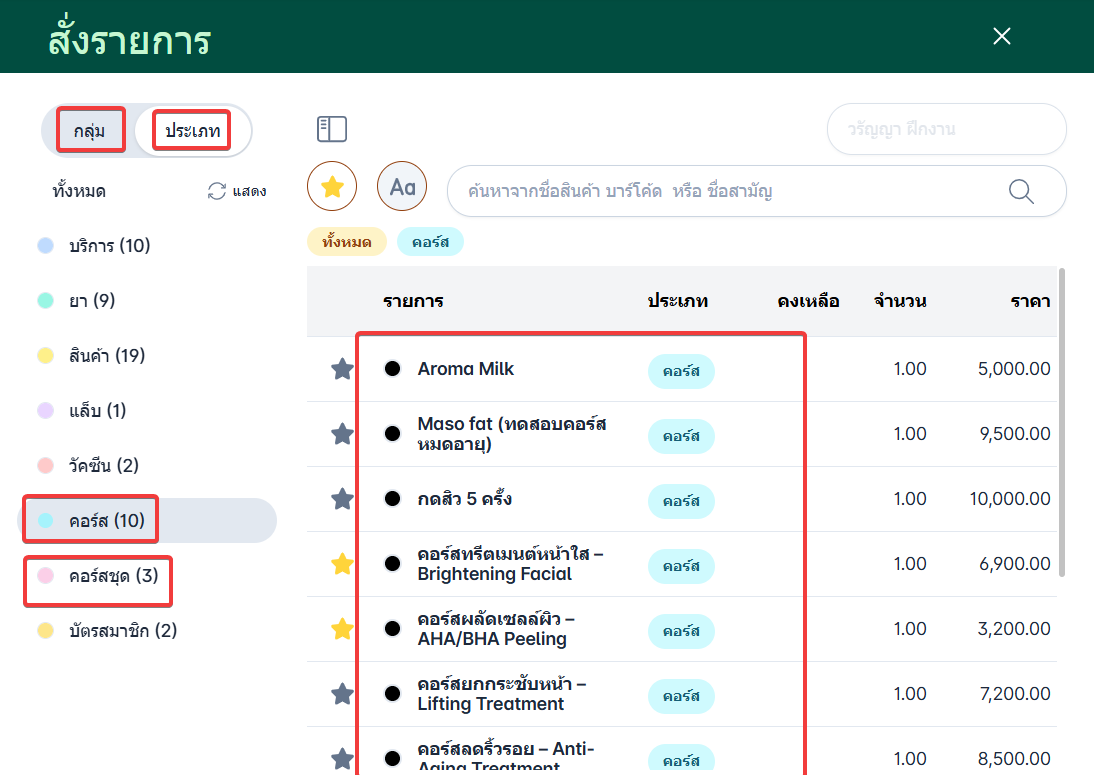
Task: Click price 7,200.00 cell
Action: tap(1014, 694)
